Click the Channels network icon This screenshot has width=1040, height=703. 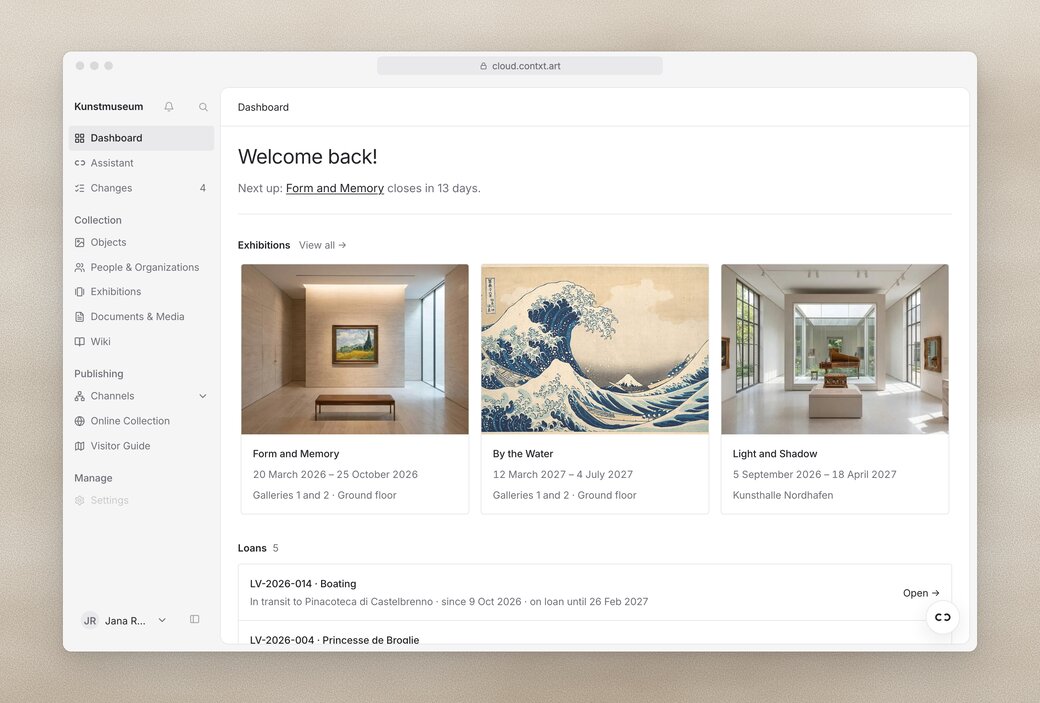coord(80,396)
